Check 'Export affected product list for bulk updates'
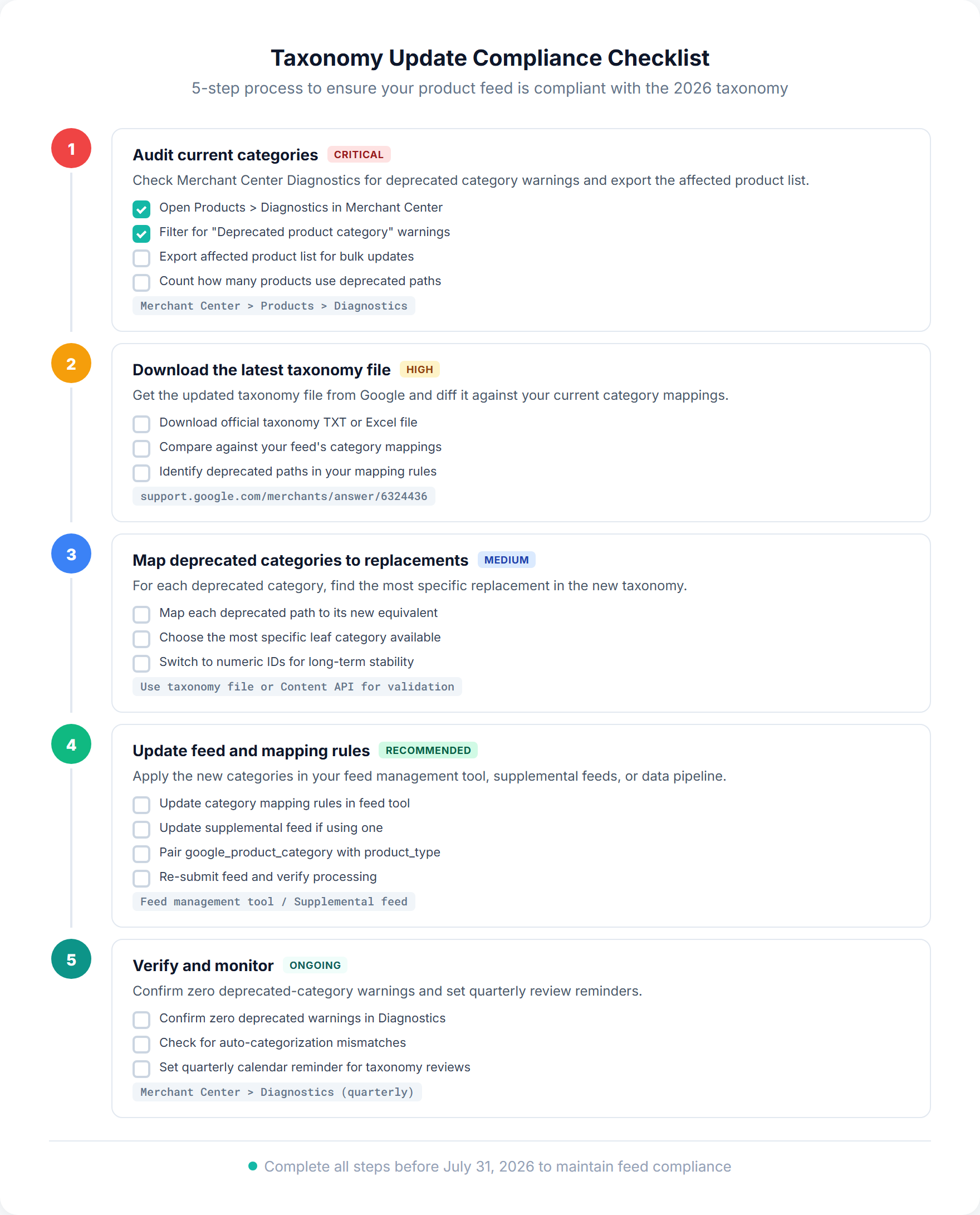Viewport: 980px width, 1215px height. tap(141, 258)
